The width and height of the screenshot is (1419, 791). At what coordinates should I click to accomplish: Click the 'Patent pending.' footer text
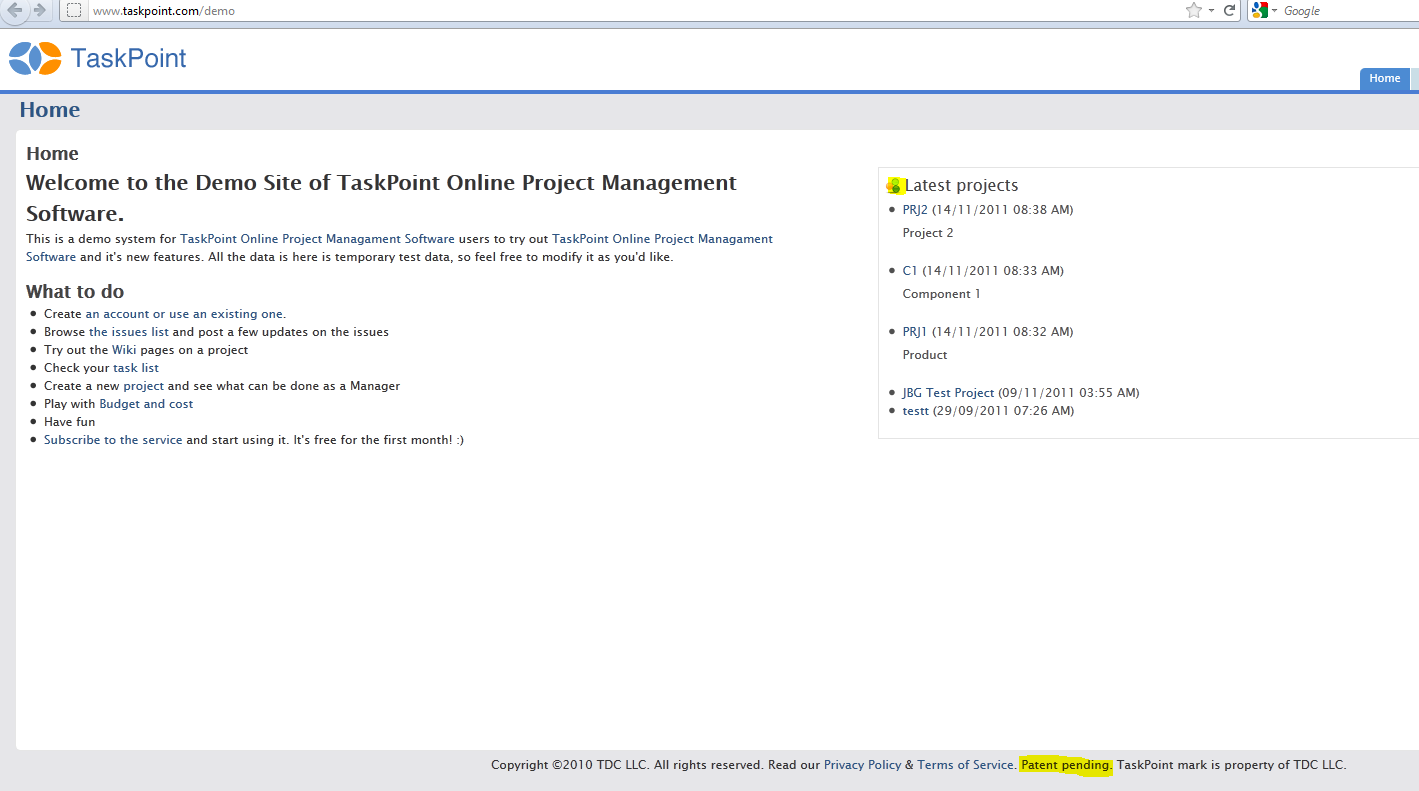(1066, 765)
